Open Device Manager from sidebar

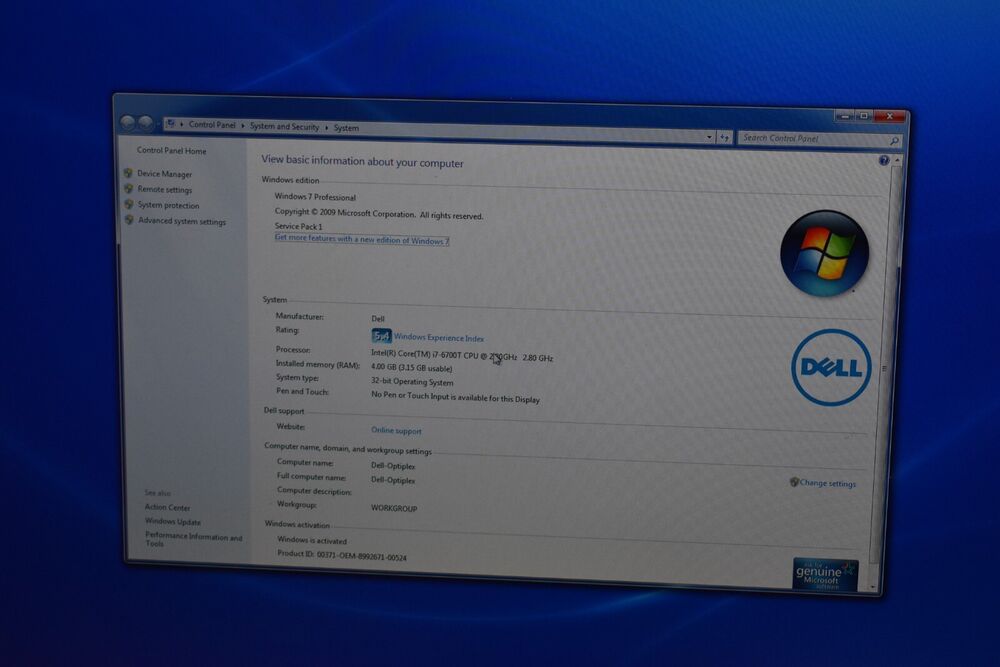165,173
